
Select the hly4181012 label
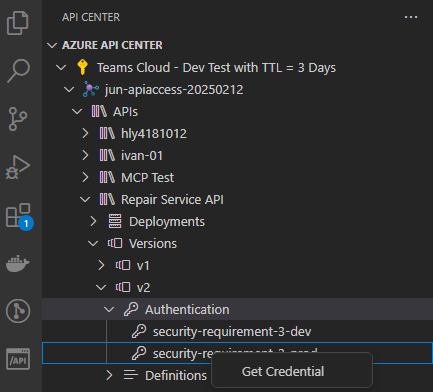click(x=154, y=134)
